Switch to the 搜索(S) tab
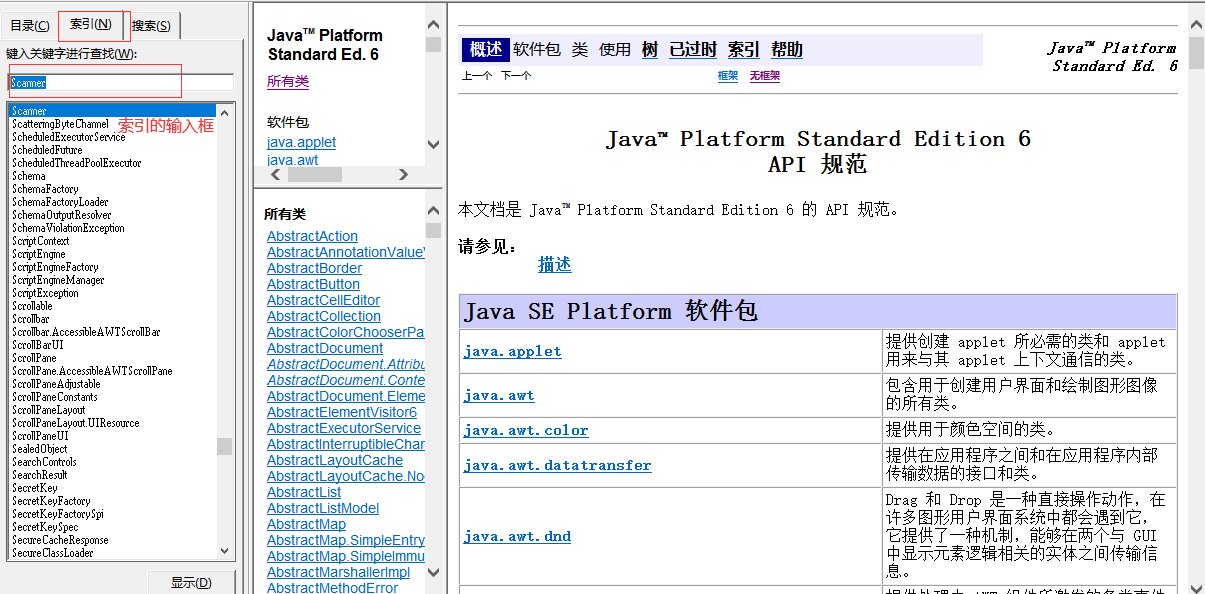This screenshot has width=1205, height=594. click(149, 25)
